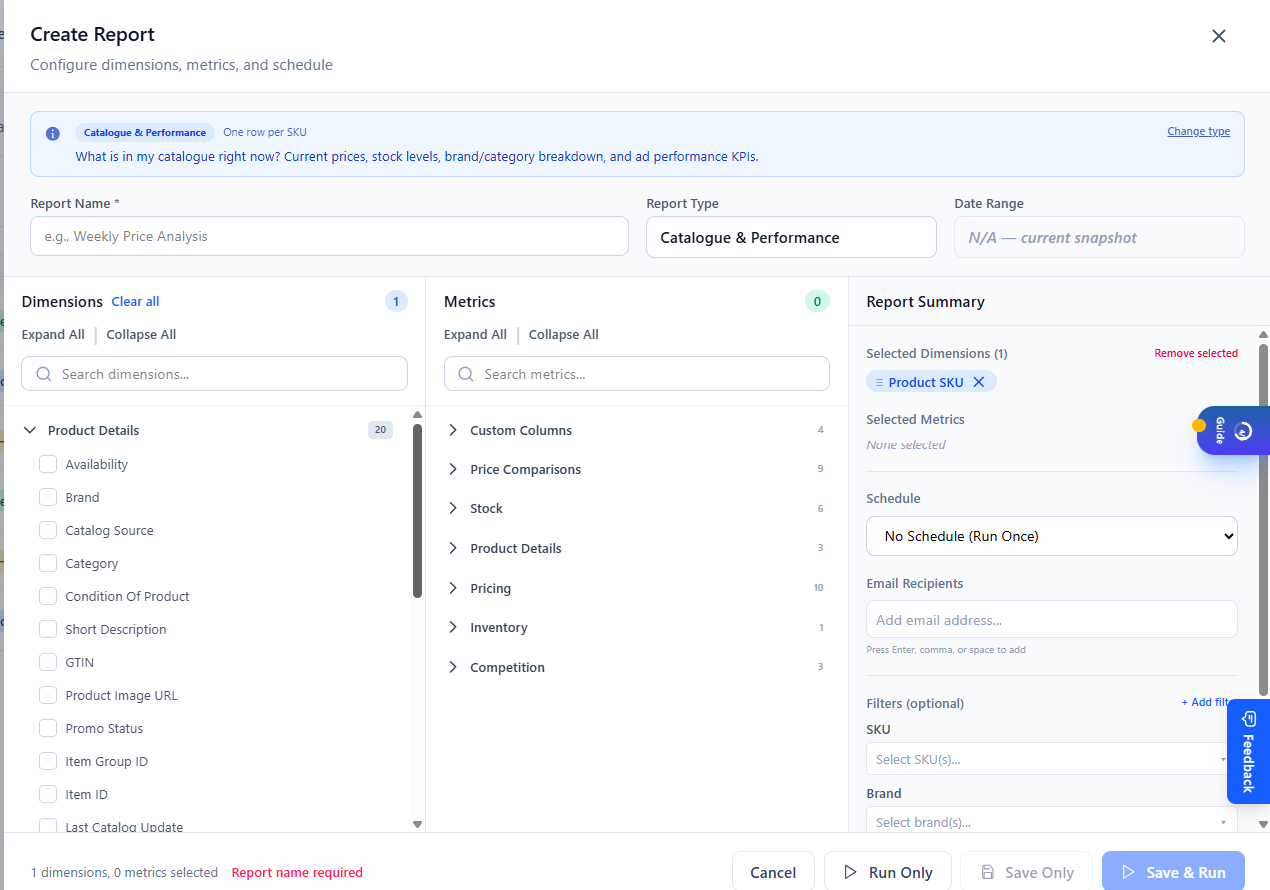Image resolution: width=1270 pixels, height=890 pixels.
Task: Click the Catalogue & Performance badge
Action: [x=145, y=132]
